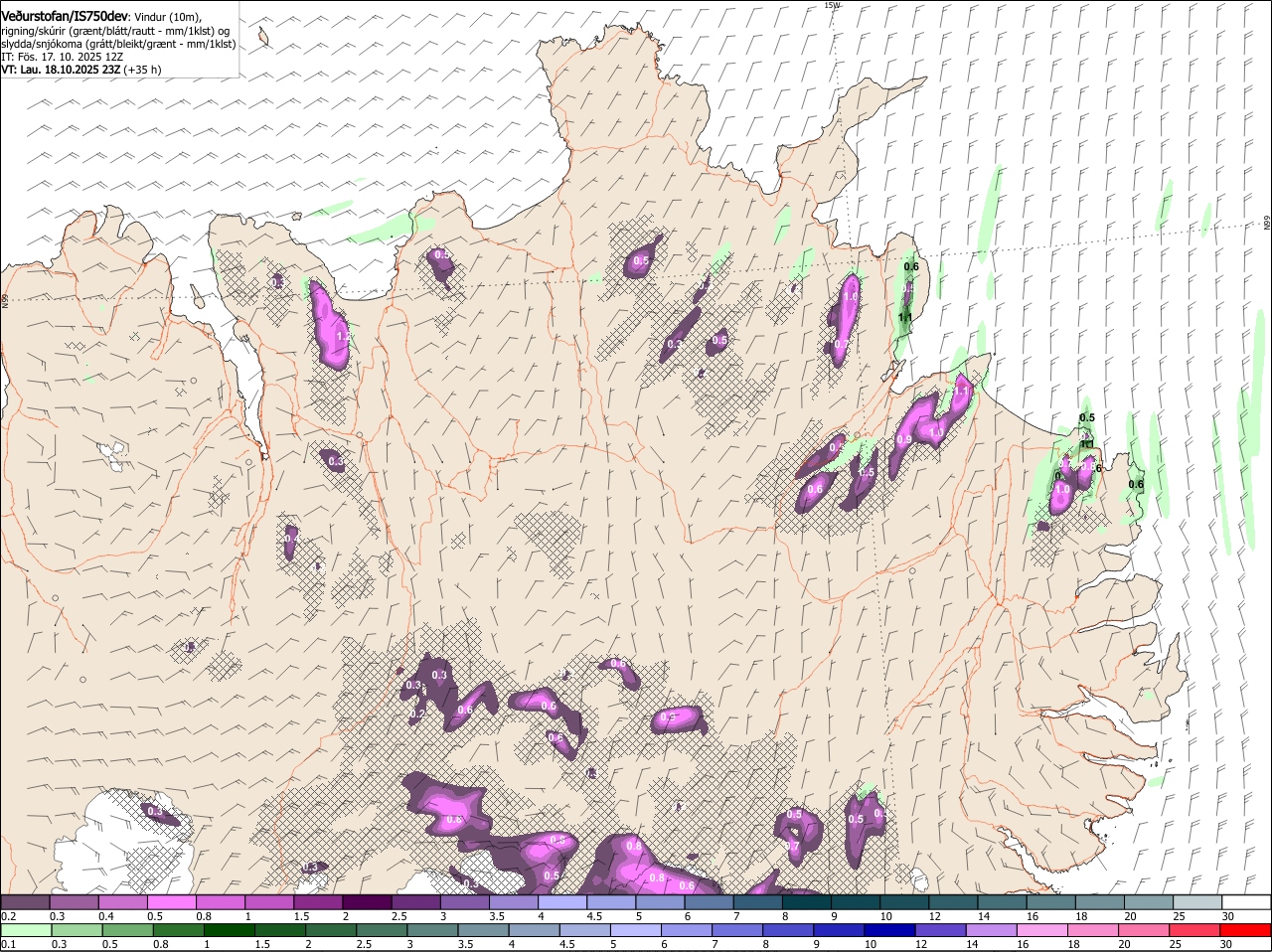Screen dimensions: 1272x952
Task: Click the 'VT: Lau. 18.10.2025 23Z' valid time
Action: coord(62,70)
